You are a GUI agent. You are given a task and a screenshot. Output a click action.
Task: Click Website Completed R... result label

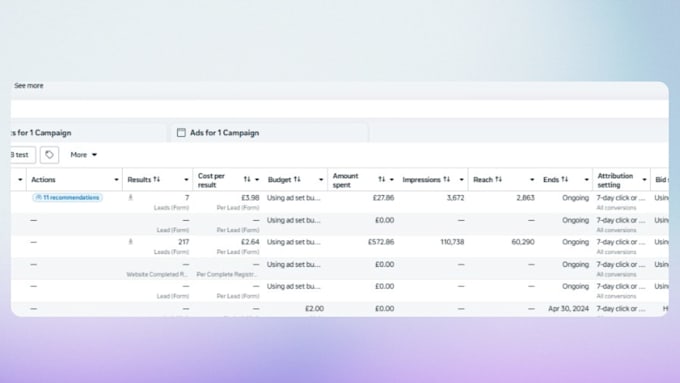[157, 275]
